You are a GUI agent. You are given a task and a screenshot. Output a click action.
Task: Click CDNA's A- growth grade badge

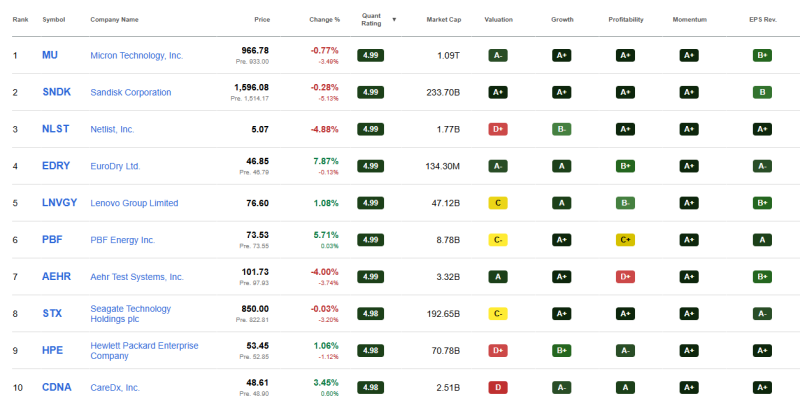562,387
